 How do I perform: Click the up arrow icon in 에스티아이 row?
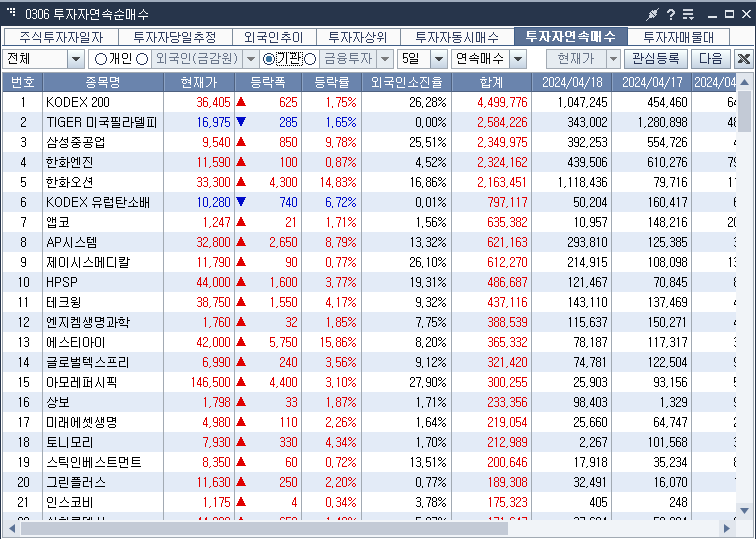[x=241, y=342]
